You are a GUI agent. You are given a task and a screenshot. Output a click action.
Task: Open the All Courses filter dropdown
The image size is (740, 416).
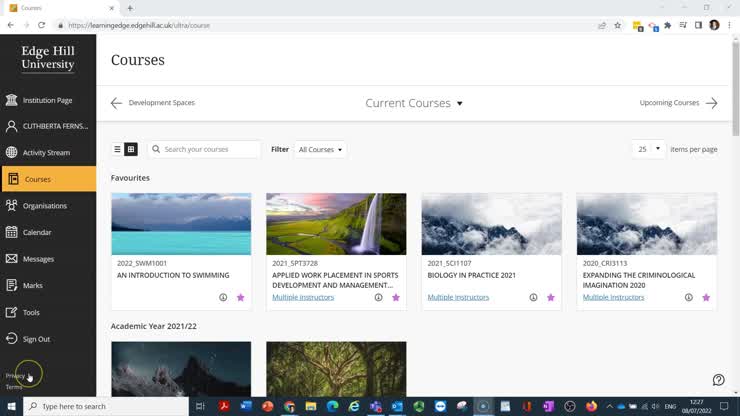click(x=320, y=150)
